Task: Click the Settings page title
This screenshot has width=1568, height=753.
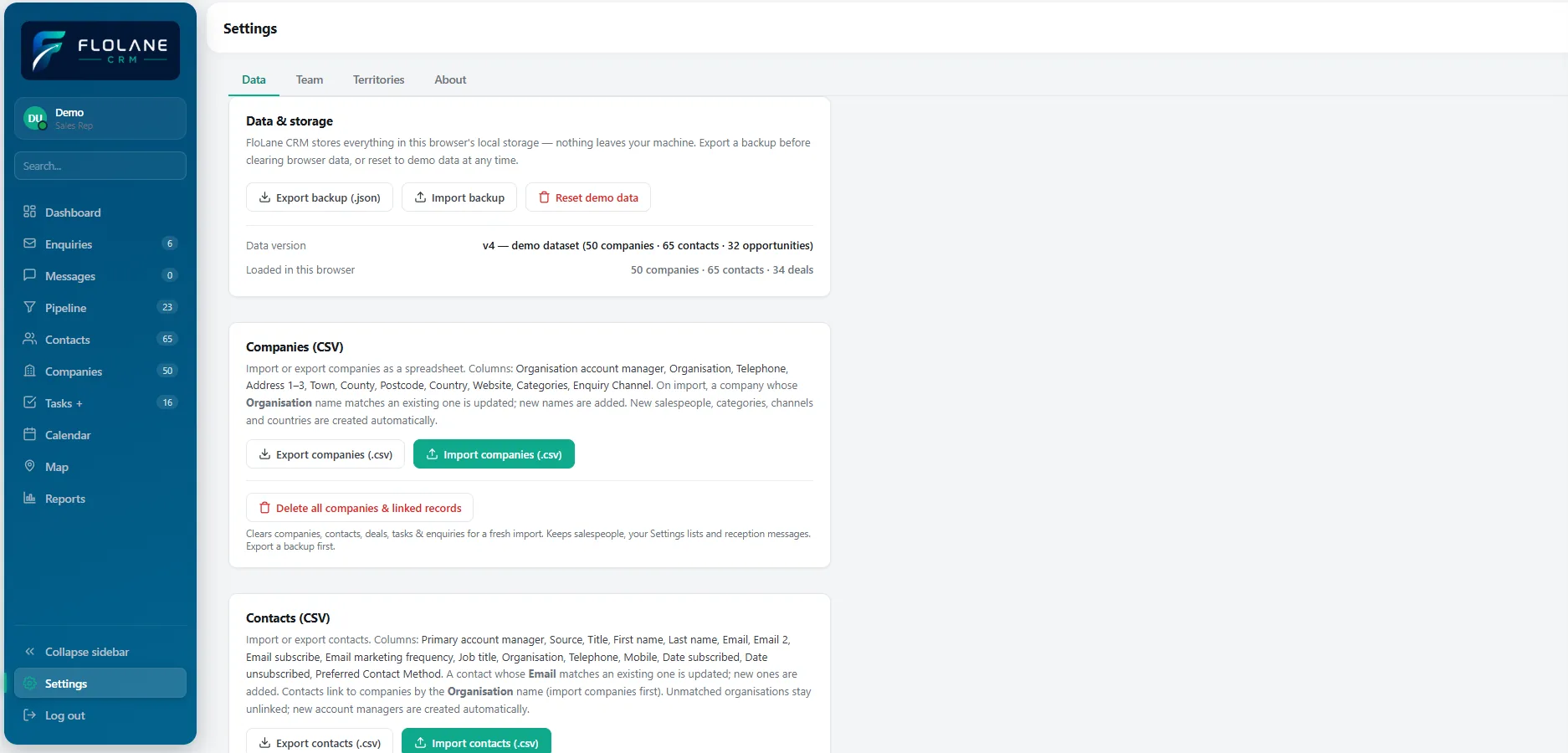Action: point(250,28)
